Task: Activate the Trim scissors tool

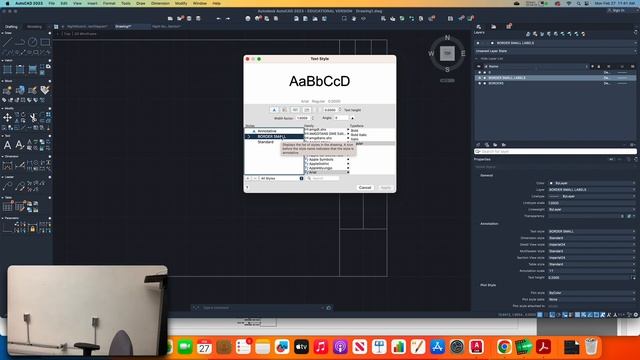Action: click(33, 118)
